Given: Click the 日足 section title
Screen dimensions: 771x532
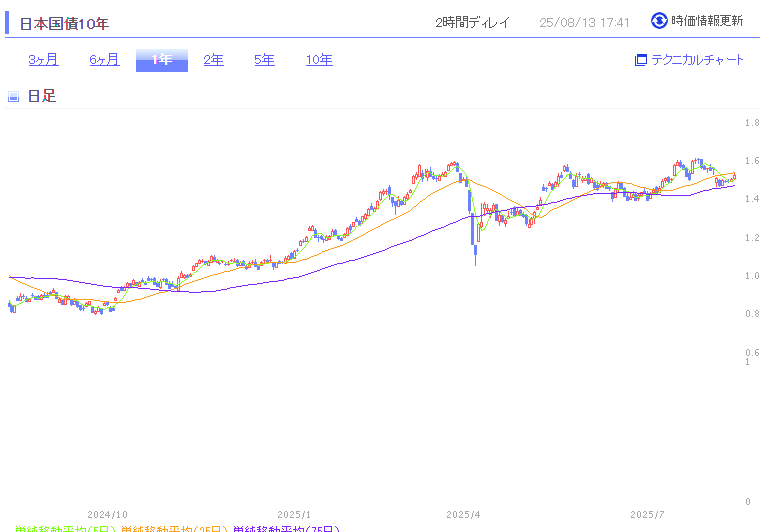Looking at the screenshot, I should 42,96.
